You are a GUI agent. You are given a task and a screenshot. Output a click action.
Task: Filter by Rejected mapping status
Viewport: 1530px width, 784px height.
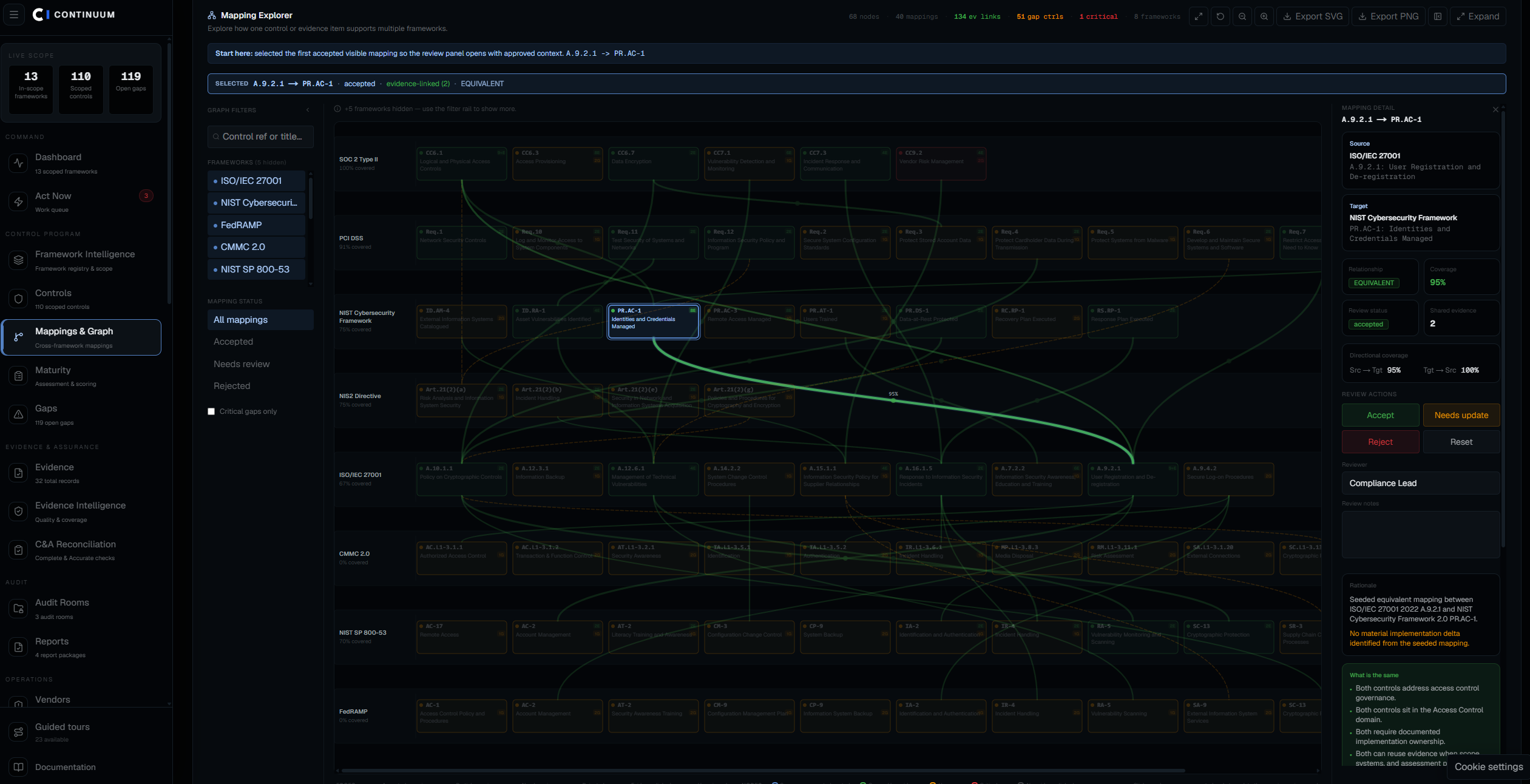point(260,386)
